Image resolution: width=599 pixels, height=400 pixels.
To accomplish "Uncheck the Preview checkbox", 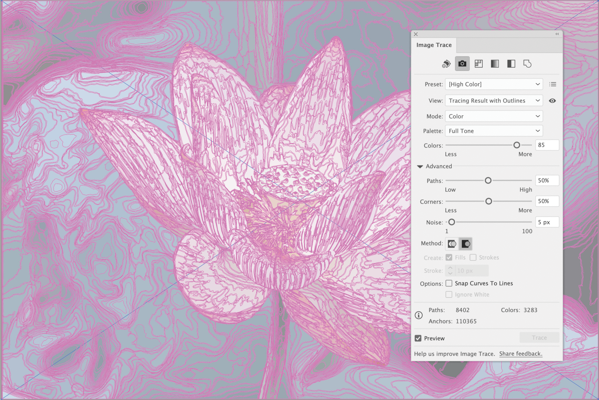I will pos(418,338).
